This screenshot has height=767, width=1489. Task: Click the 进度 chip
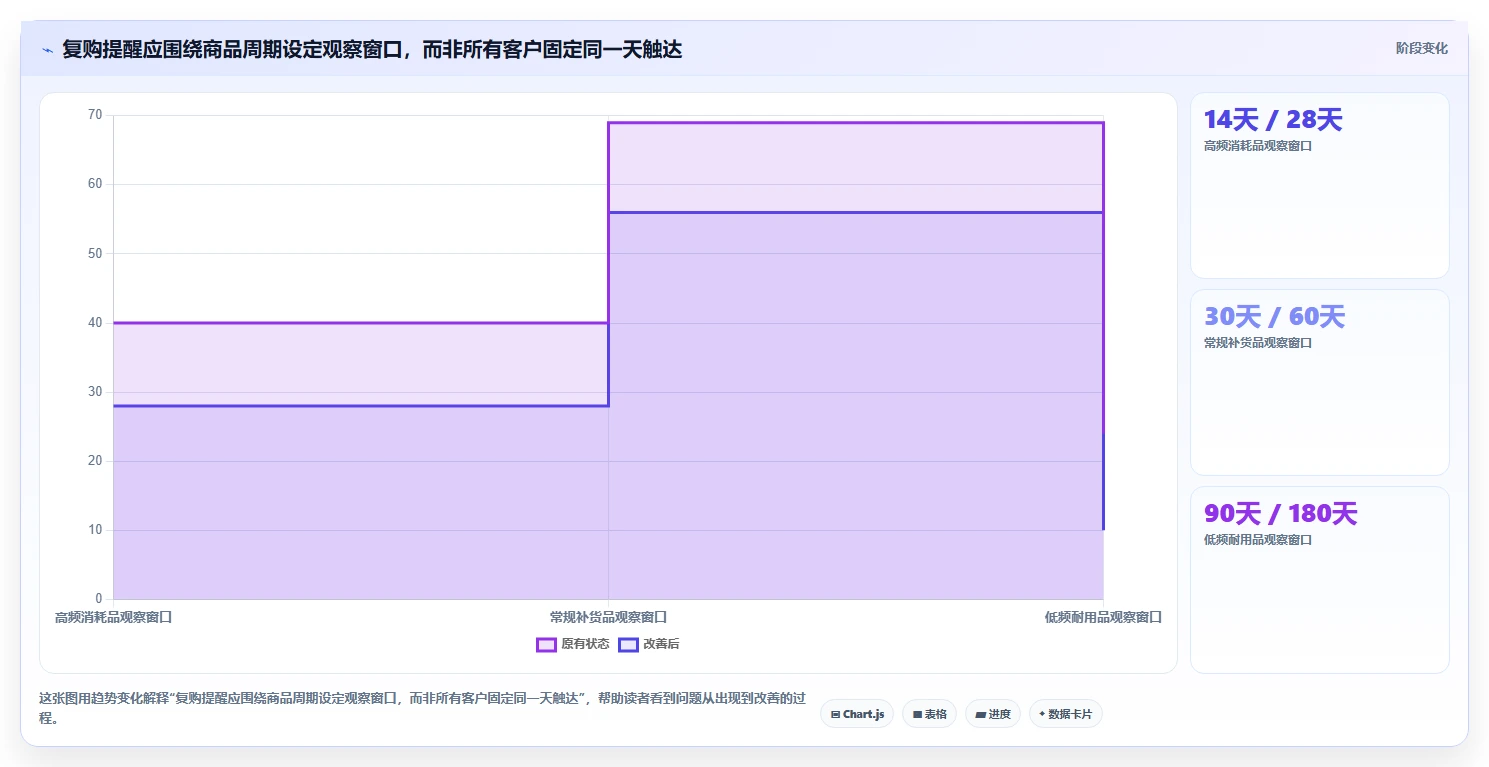(x=993, y=714)
